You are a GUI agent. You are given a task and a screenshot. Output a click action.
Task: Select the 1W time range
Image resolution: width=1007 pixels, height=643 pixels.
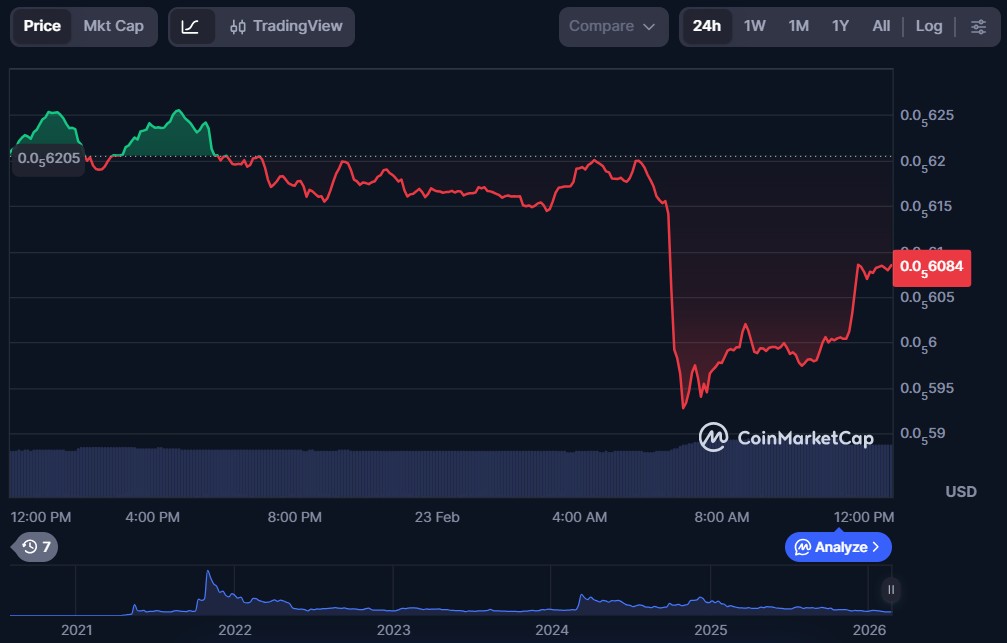[x=754, y=27]
